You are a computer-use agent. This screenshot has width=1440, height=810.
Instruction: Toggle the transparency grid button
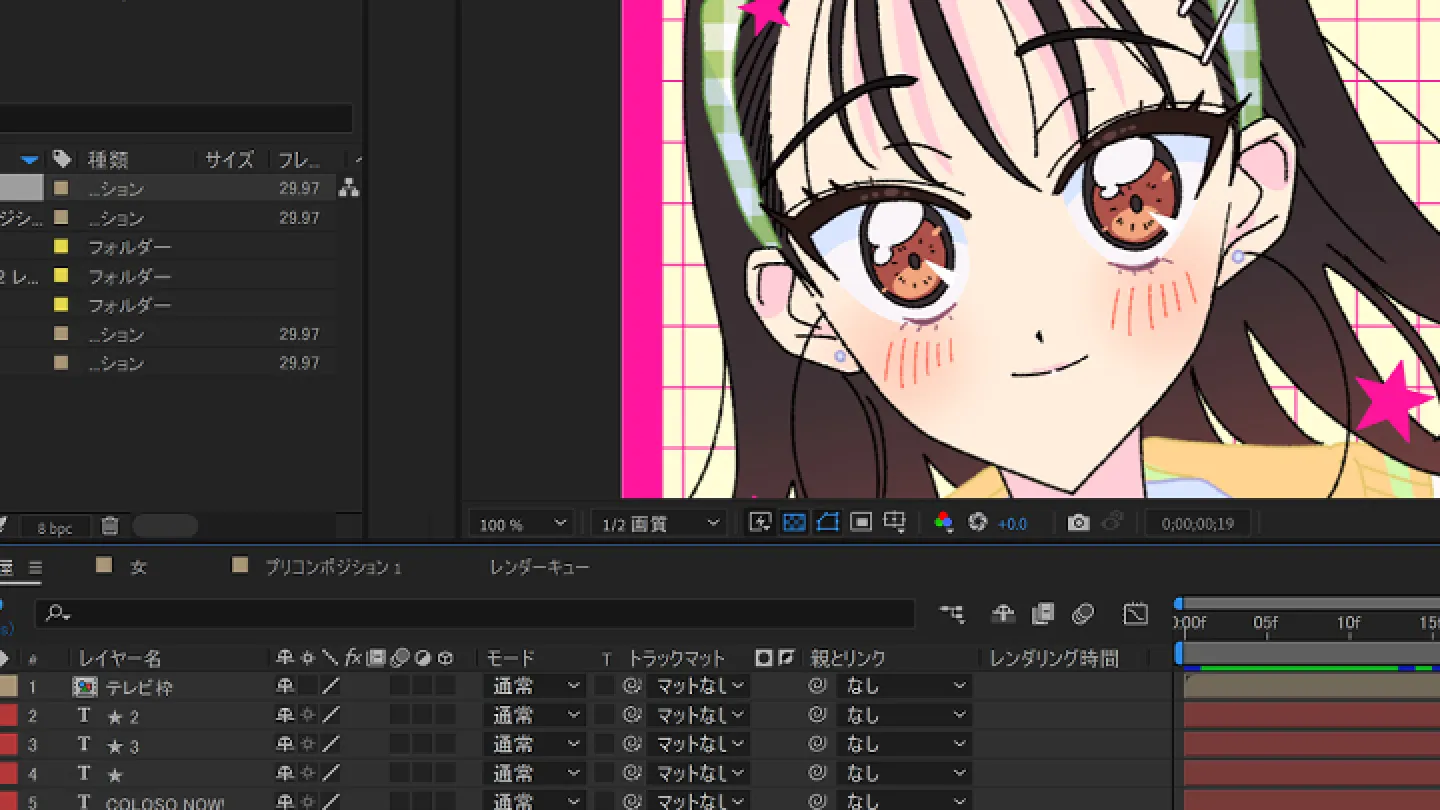tap(794, 522)
